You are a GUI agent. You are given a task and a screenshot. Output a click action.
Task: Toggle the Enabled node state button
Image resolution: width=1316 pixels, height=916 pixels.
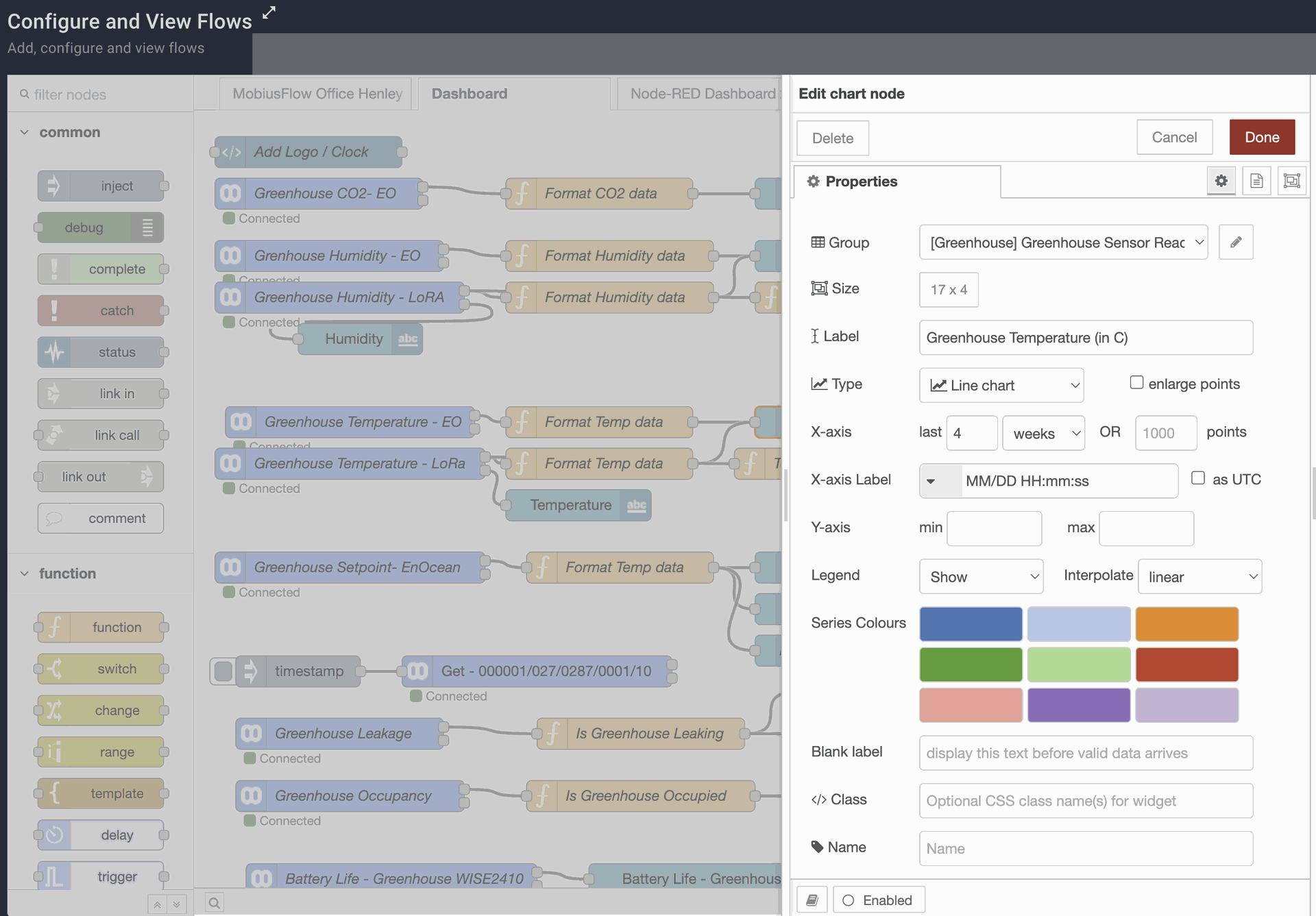[x=879, y=900]
